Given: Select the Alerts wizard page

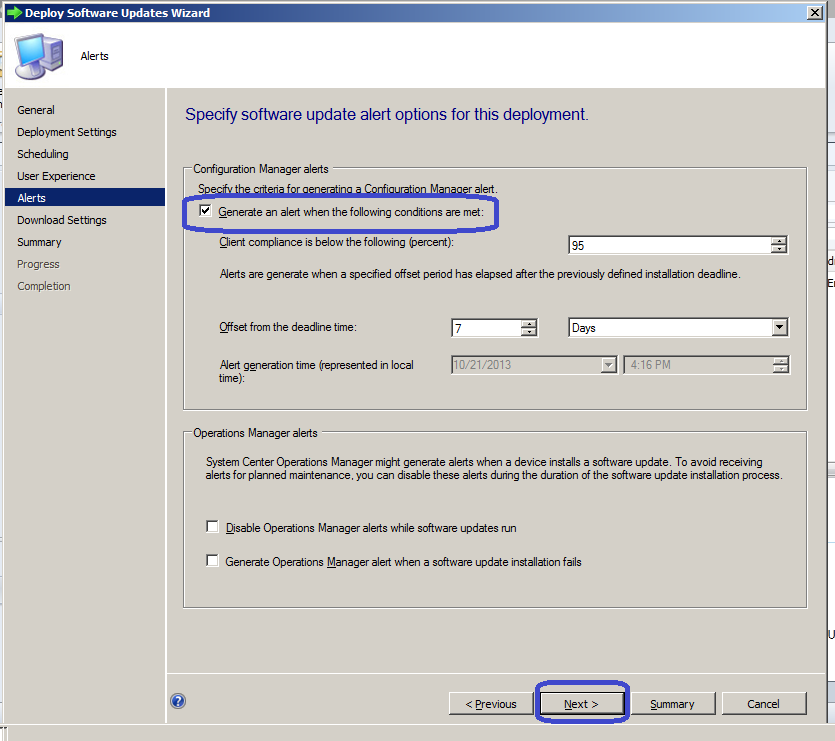Looking at the screenshot, I should [x=85, y=198].
